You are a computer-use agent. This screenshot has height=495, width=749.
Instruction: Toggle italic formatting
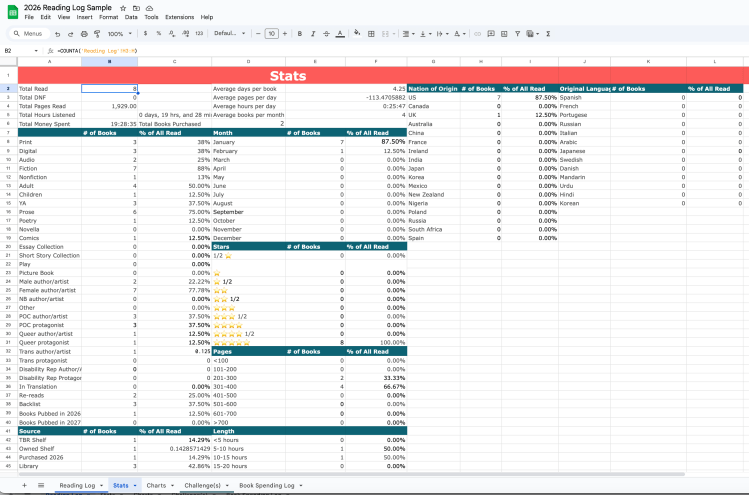[313, 33]
